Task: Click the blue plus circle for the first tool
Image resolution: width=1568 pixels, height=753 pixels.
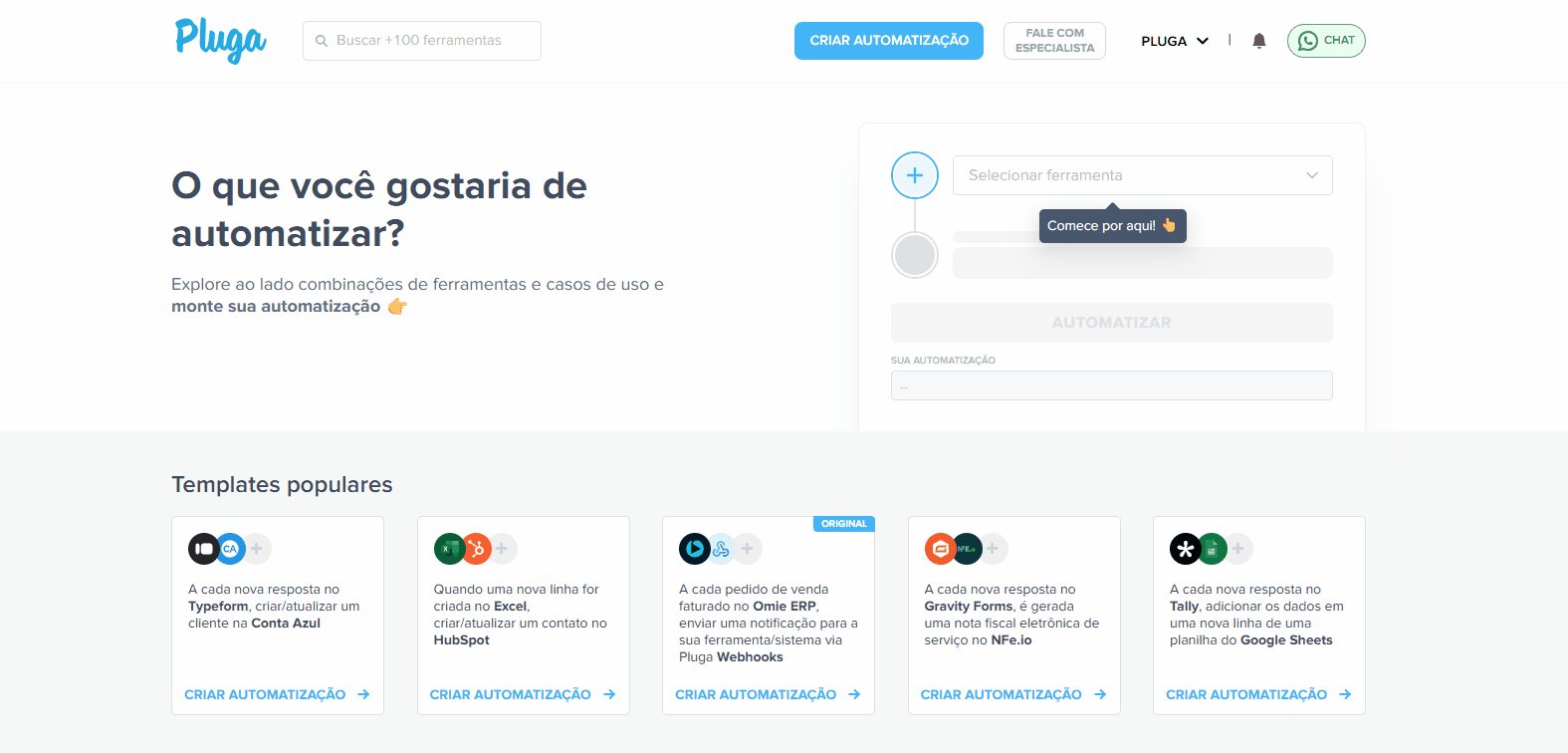Action: tap(915, 176)
